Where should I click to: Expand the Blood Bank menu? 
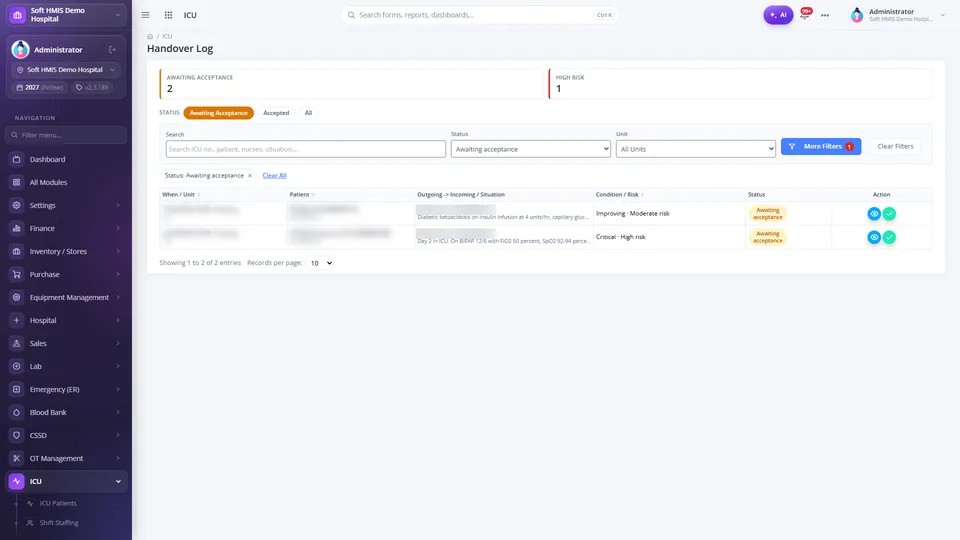click(66, 412)
